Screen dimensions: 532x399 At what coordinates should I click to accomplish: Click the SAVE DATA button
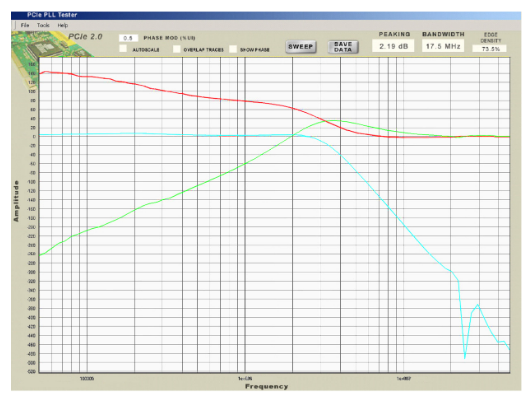(x=343, y=47)
